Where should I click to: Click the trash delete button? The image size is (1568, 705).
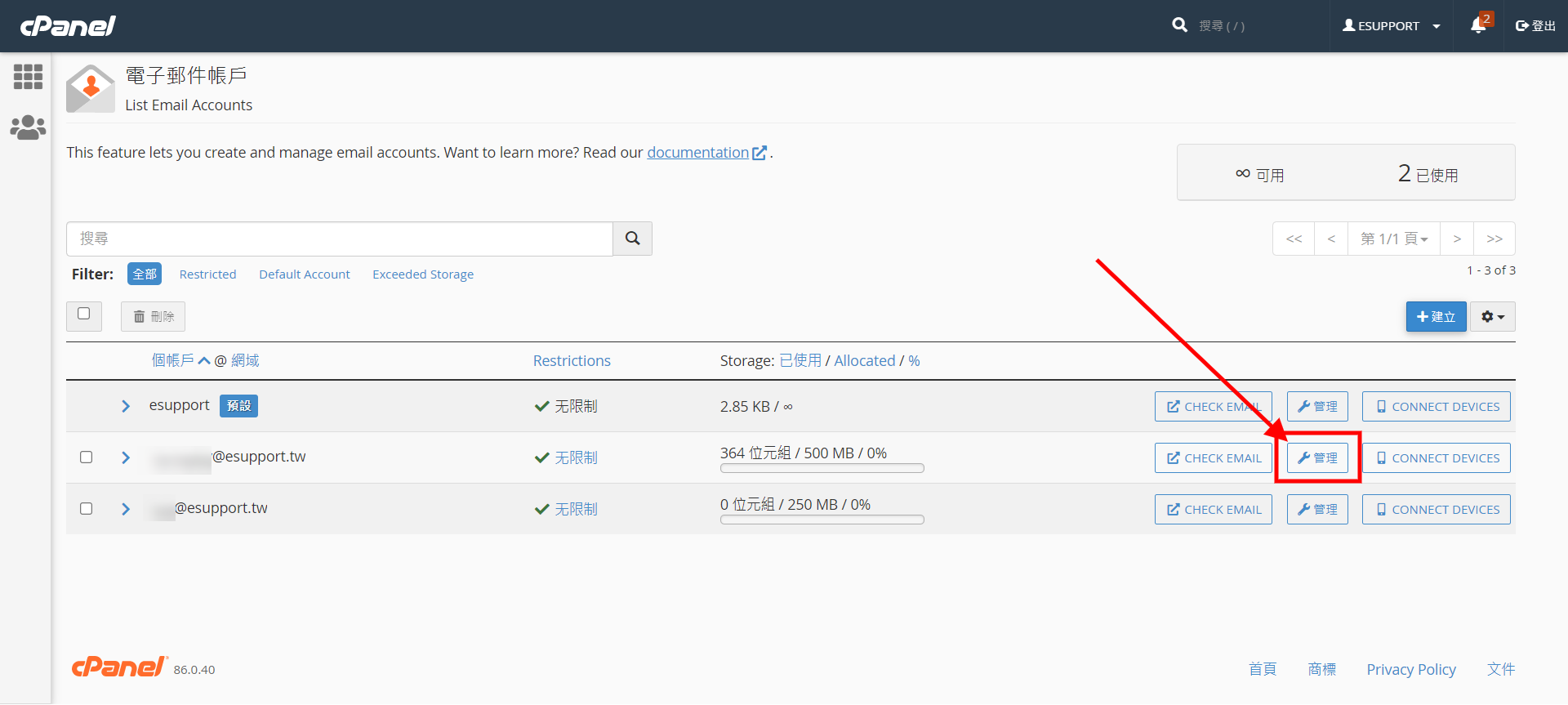tap(154, 317)
